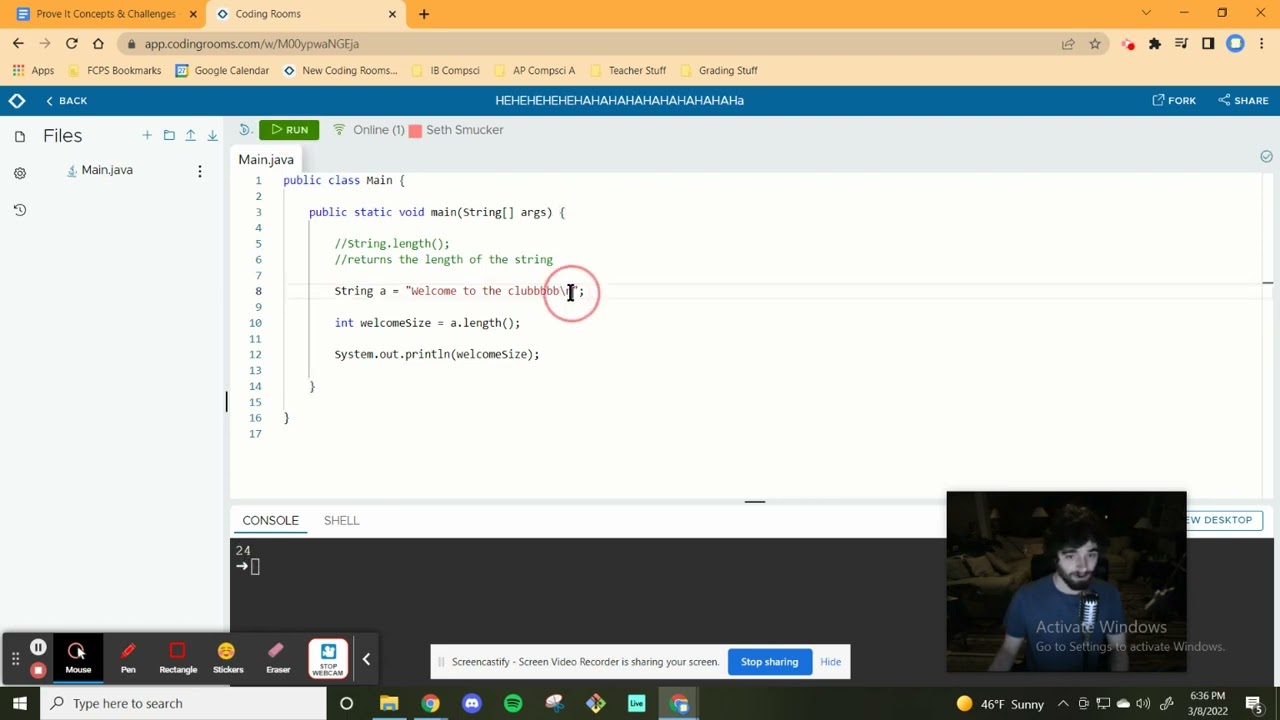Click the saved checkmark icon in the editor corner
Image resolution: width=1280 pixels, height=720 pixels.
click(x=1266, y=156)
